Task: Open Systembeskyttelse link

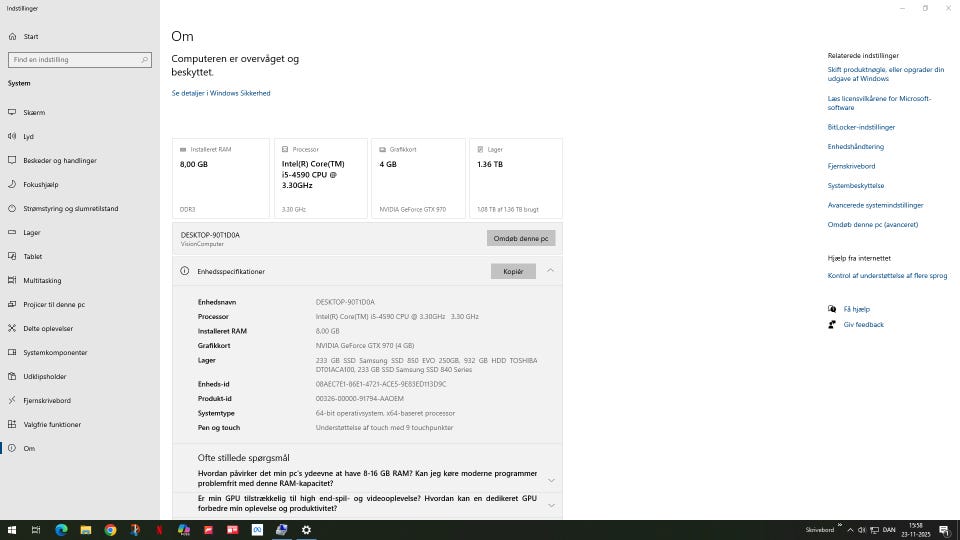Action: [x=856, y=186]
